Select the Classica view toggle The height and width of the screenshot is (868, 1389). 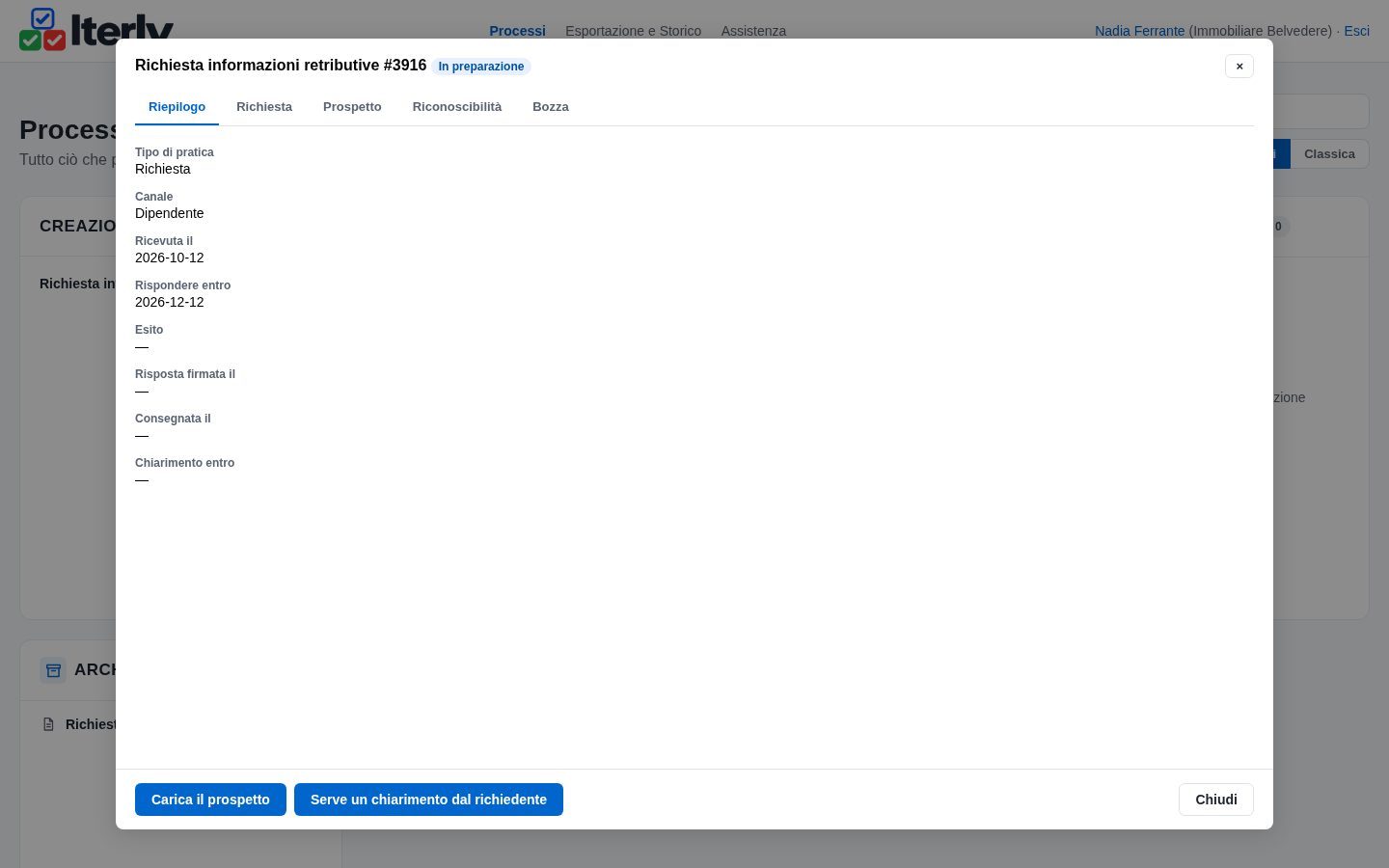point(1329,154)
